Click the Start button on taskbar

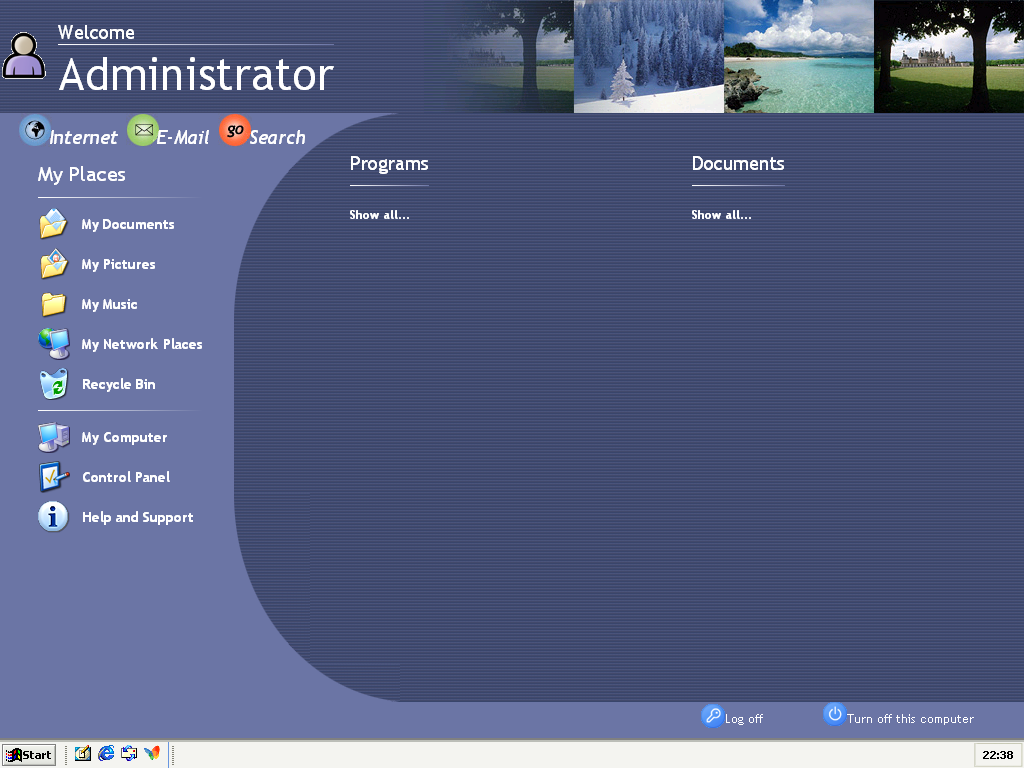(29, 755)
